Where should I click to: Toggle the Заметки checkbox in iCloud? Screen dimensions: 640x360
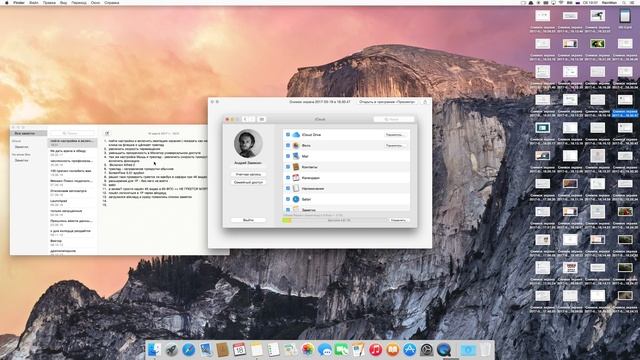(x=288, y=209)
